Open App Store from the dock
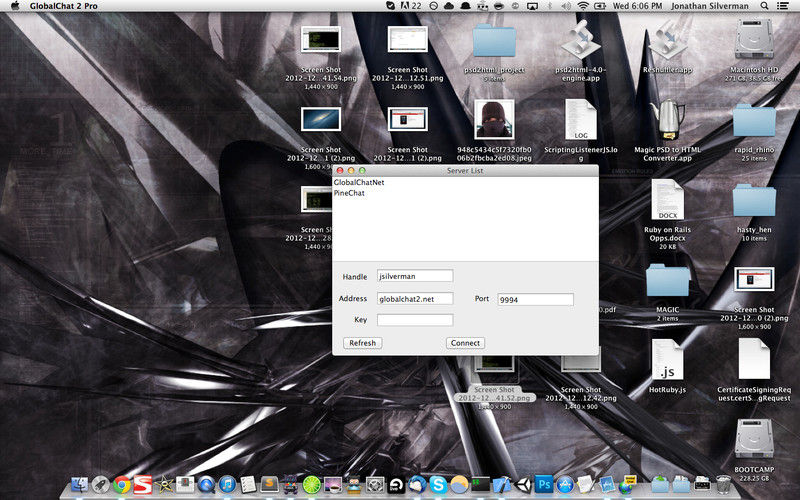 [x=565, y=485]
